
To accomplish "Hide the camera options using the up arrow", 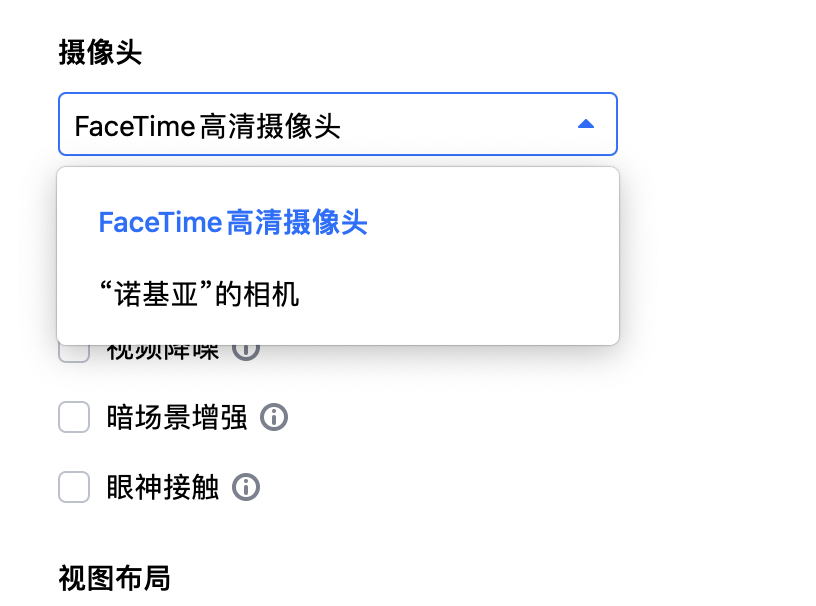I will click(x=586, y=124).
